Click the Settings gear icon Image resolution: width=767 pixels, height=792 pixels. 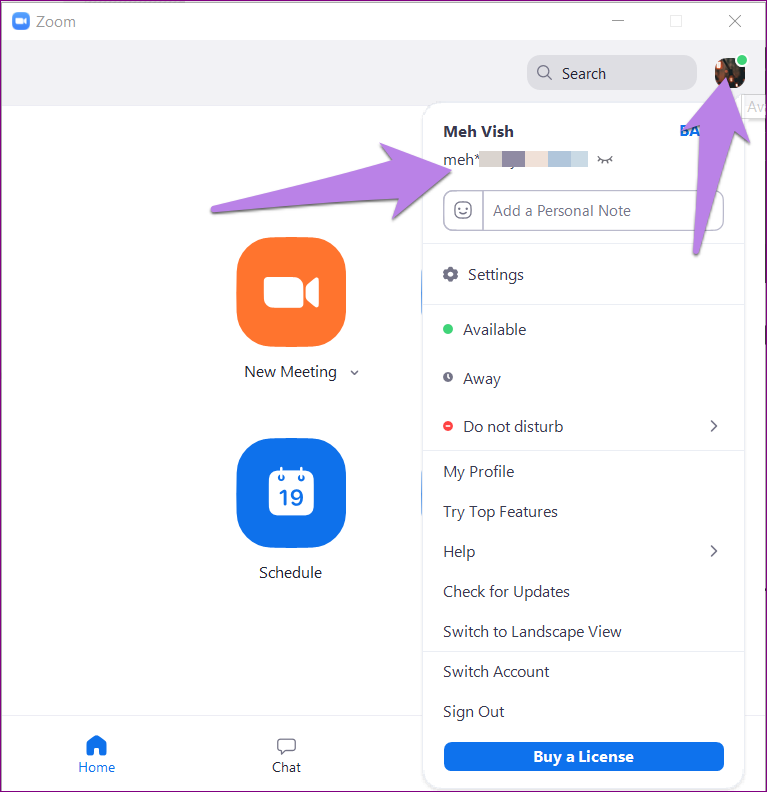451,275
